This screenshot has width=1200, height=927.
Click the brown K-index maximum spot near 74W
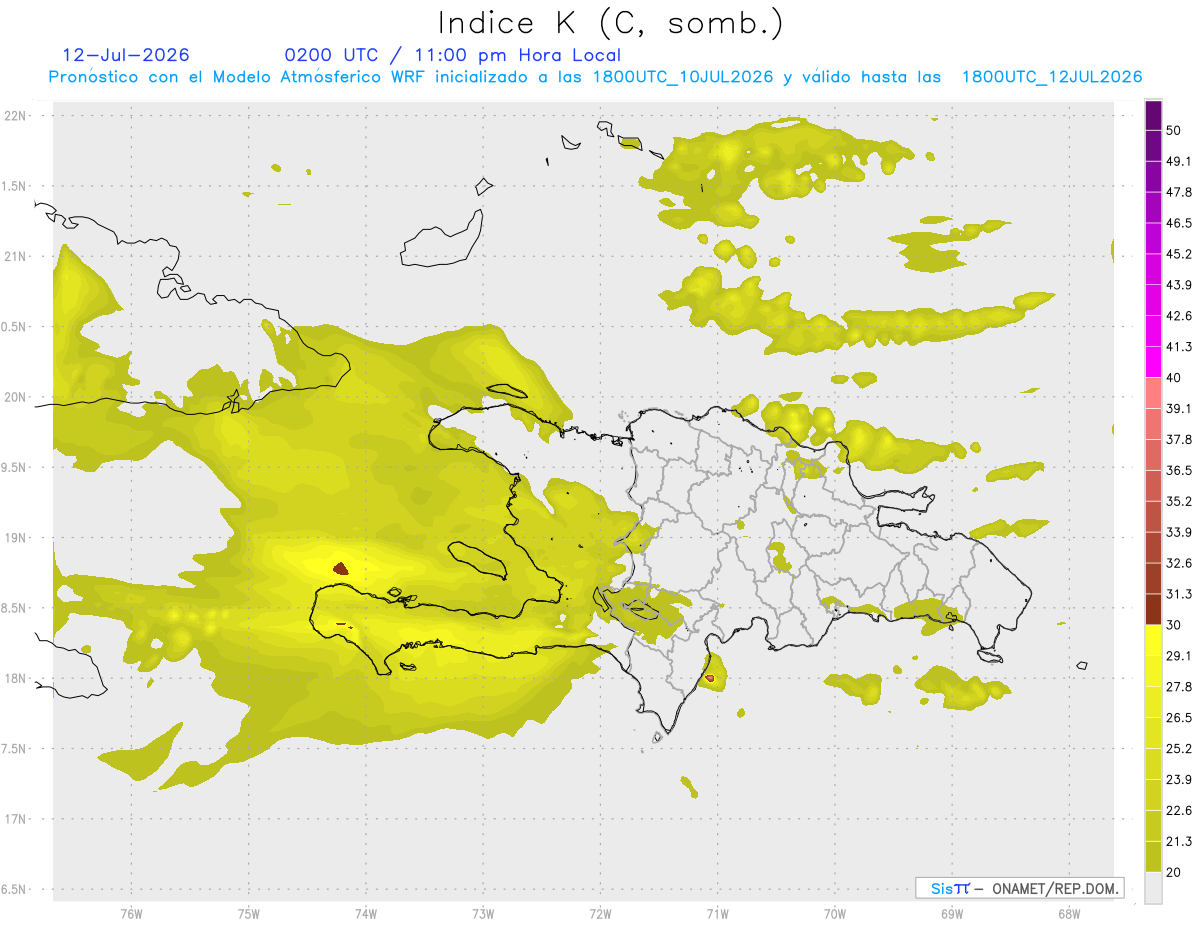pyautogui.click(x=340, y=568)
